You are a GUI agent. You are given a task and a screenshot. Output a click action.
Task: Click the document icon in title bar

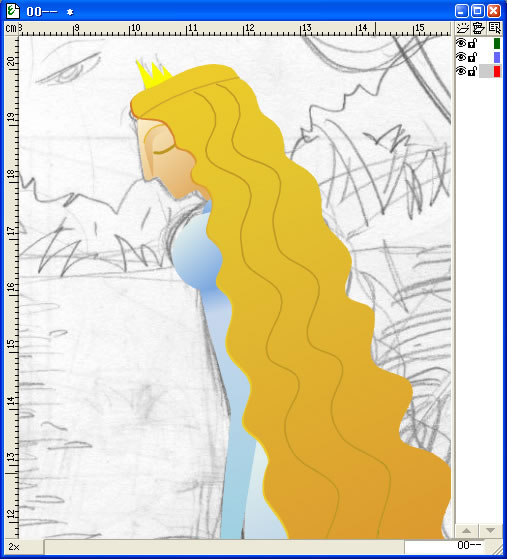[13, 11]
